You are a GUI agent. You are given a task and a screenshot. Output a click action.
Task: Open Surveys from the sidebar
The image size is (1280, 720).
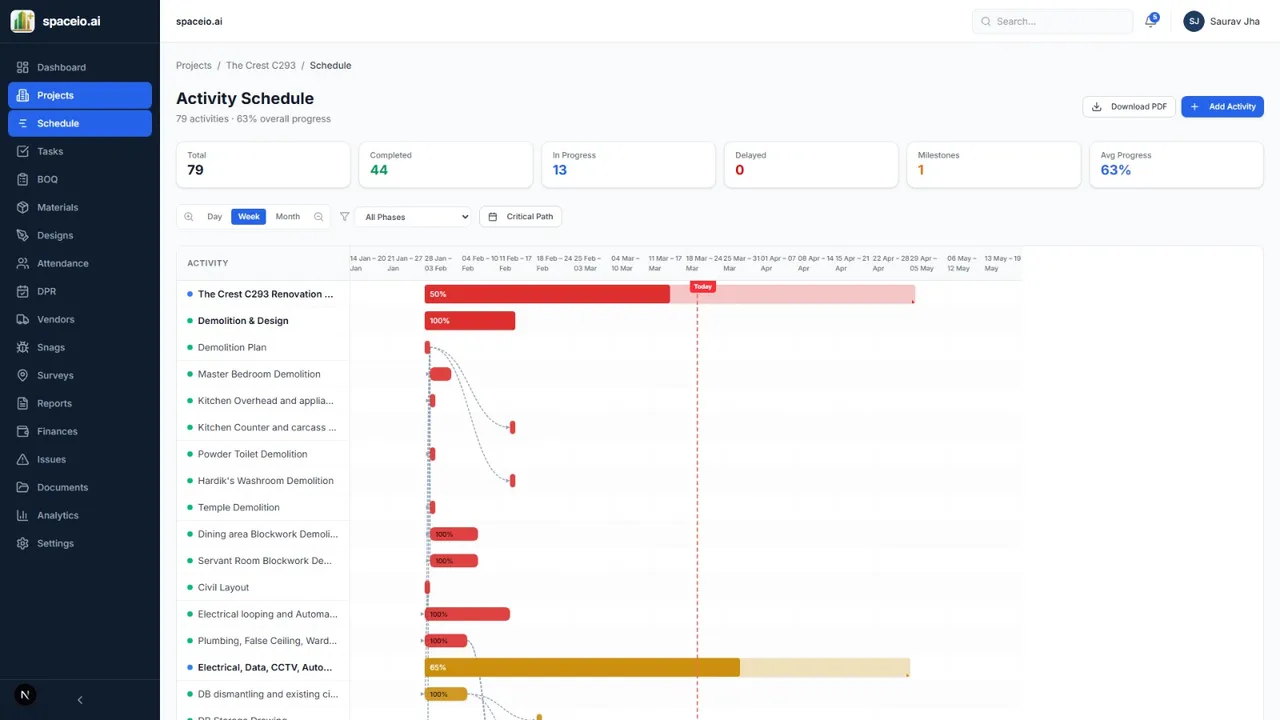pos(80,375)
